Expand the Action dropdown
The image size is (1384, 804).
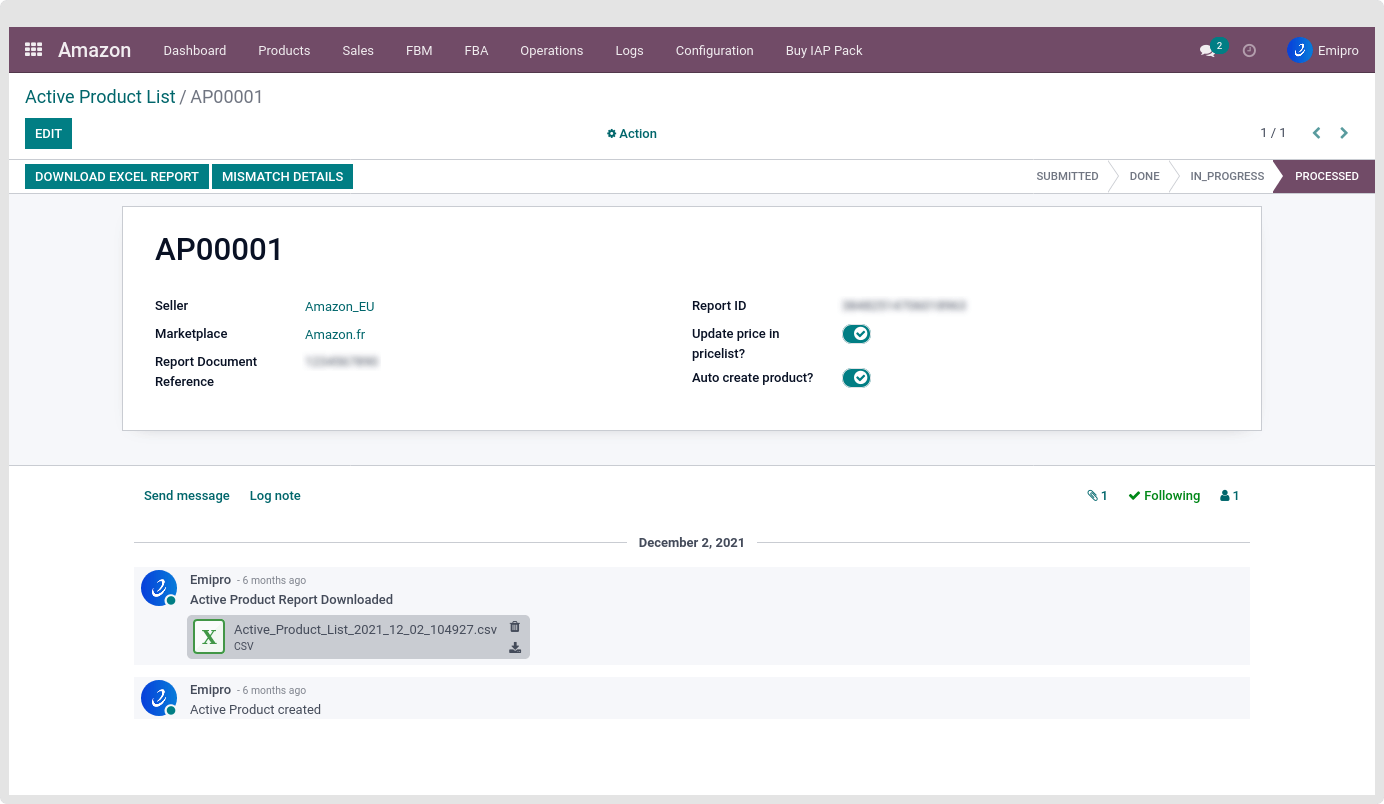[632, 134]
